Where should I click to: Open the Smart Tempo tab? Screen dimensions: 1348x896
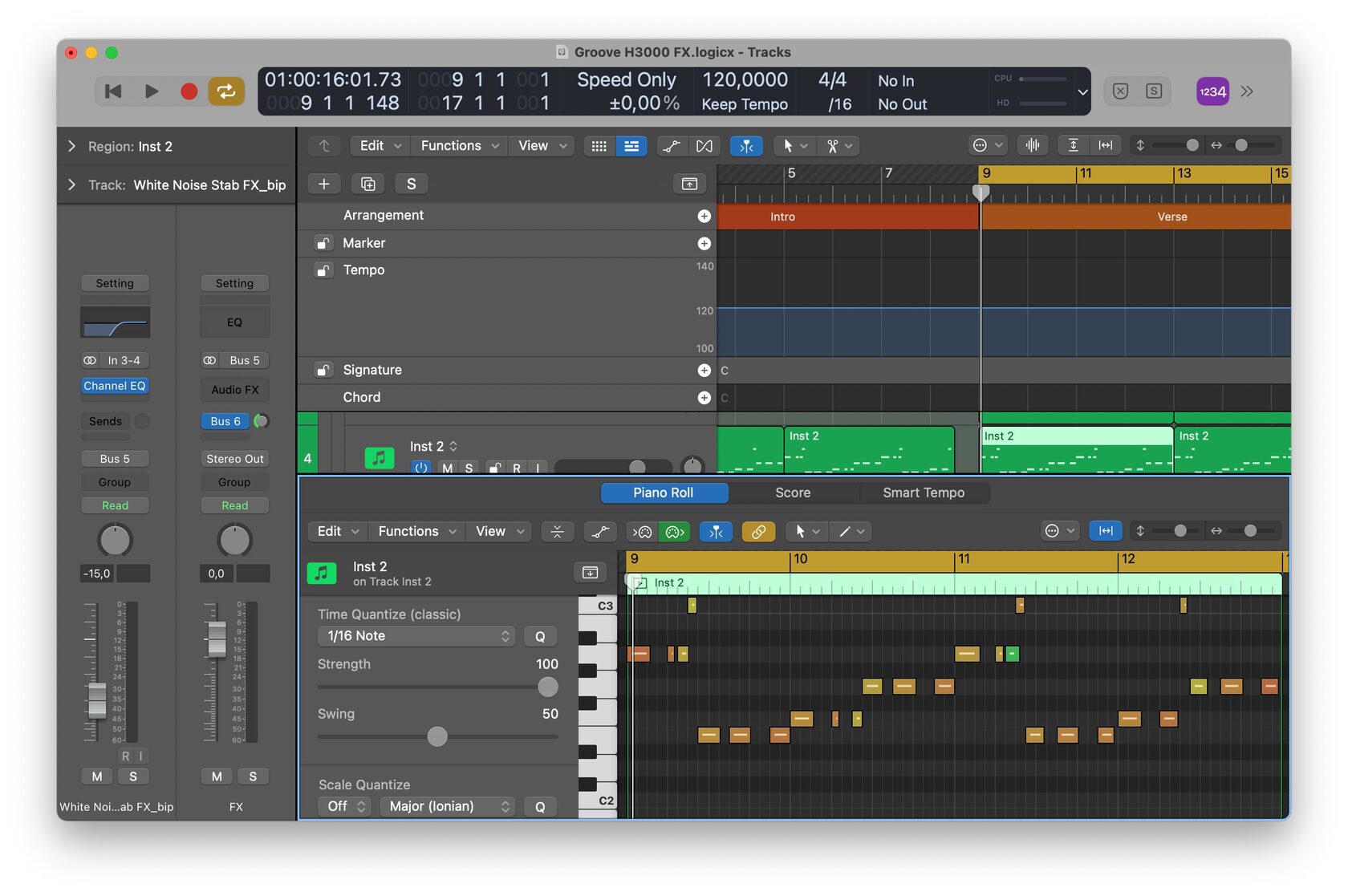923,493
